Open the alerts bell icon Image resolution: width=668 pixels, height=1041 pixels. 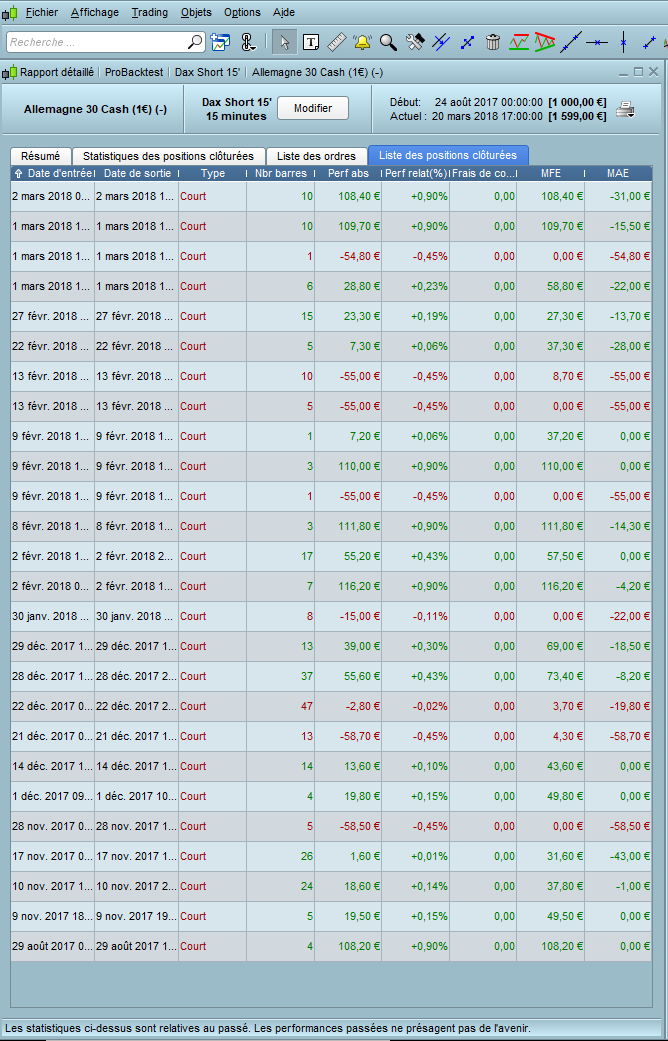tap(362, 42)
